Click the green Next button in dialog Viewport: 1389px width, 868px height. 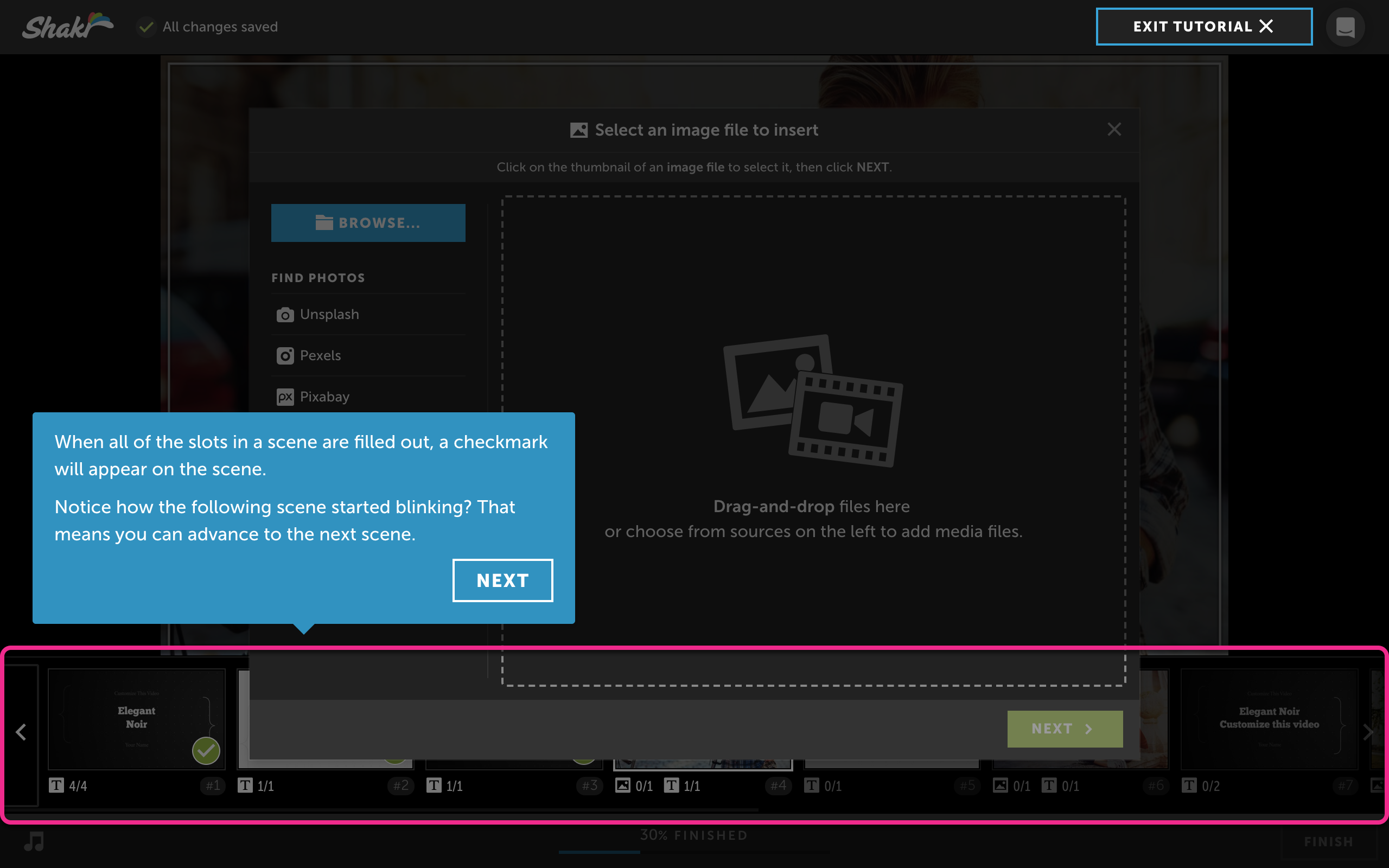click(x=1065, y=729)
